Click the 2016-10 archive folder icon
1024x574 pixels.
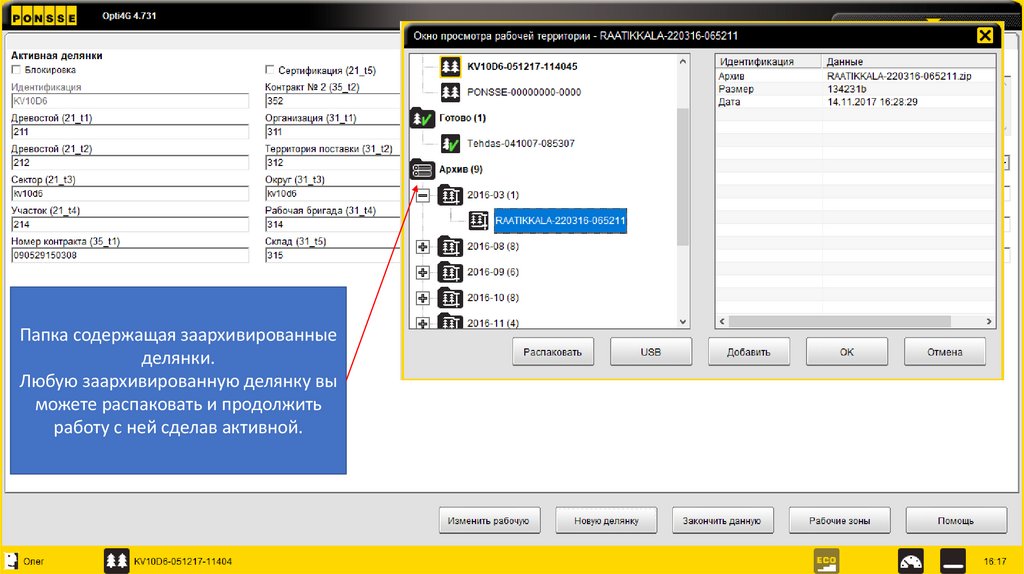pos(450,298)
